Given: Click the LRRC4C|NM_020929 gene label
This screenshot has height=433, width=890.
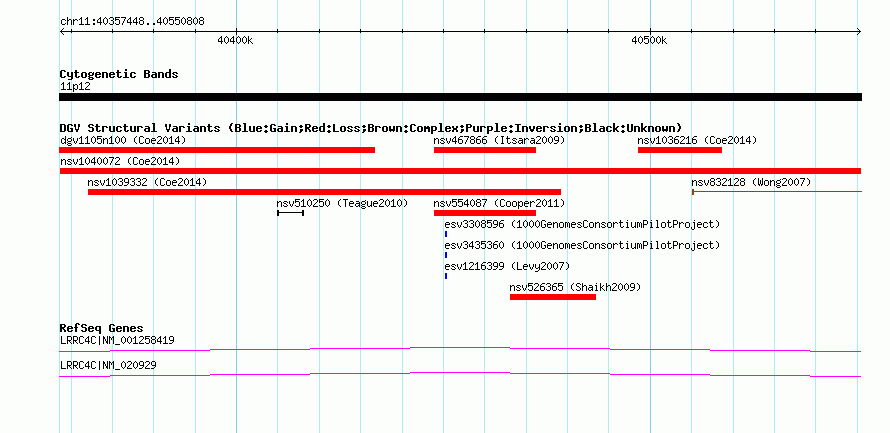Looking at the screenshot, I should 108,365.
